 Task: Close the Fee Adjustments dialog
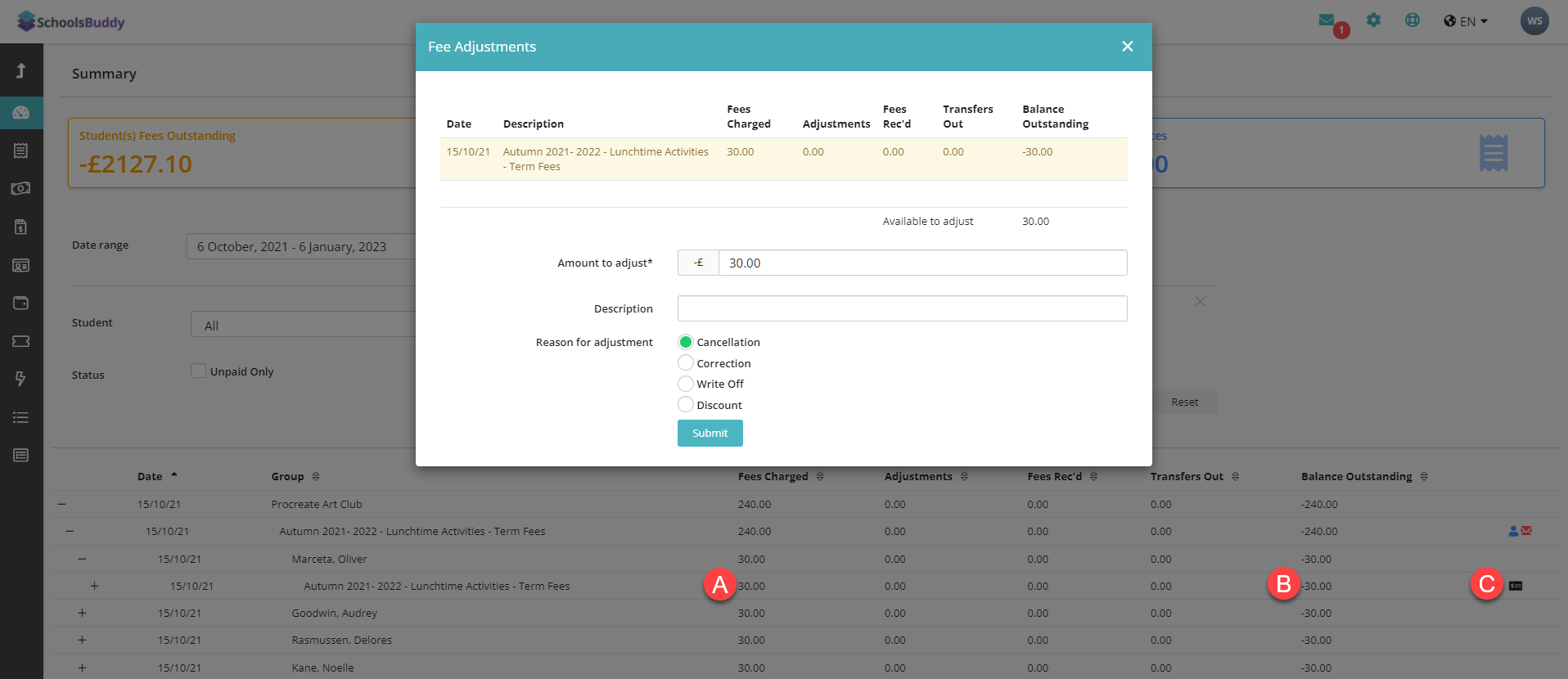[x=1127, y=47]
